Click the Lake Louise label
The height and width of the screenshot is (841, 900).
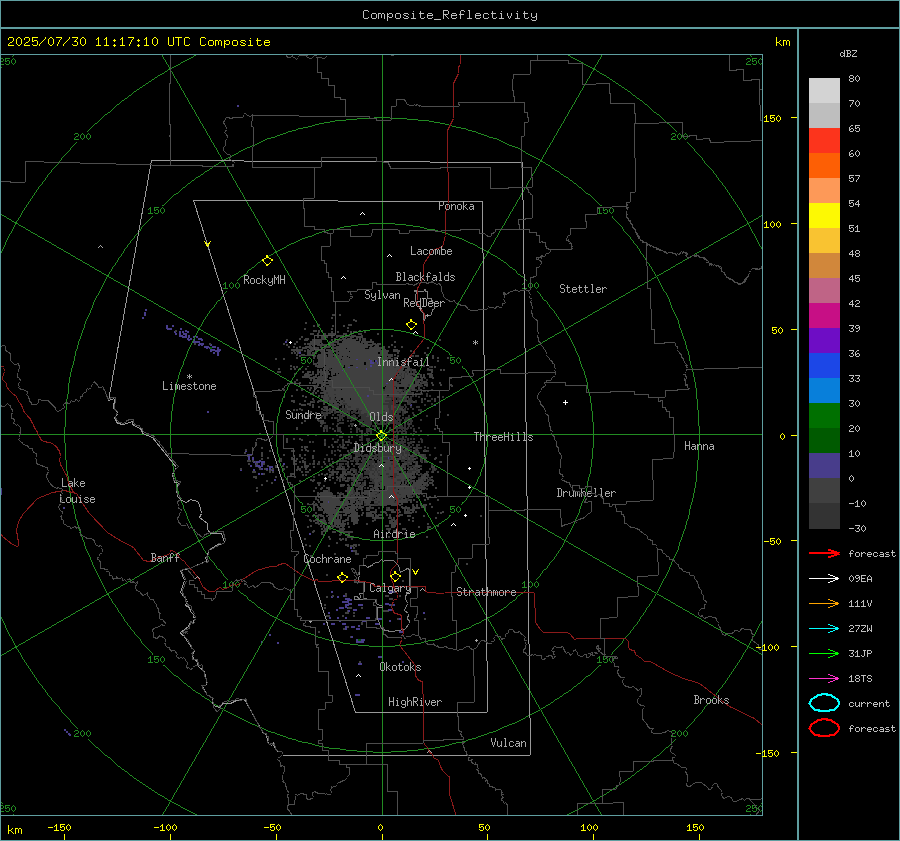77,491
